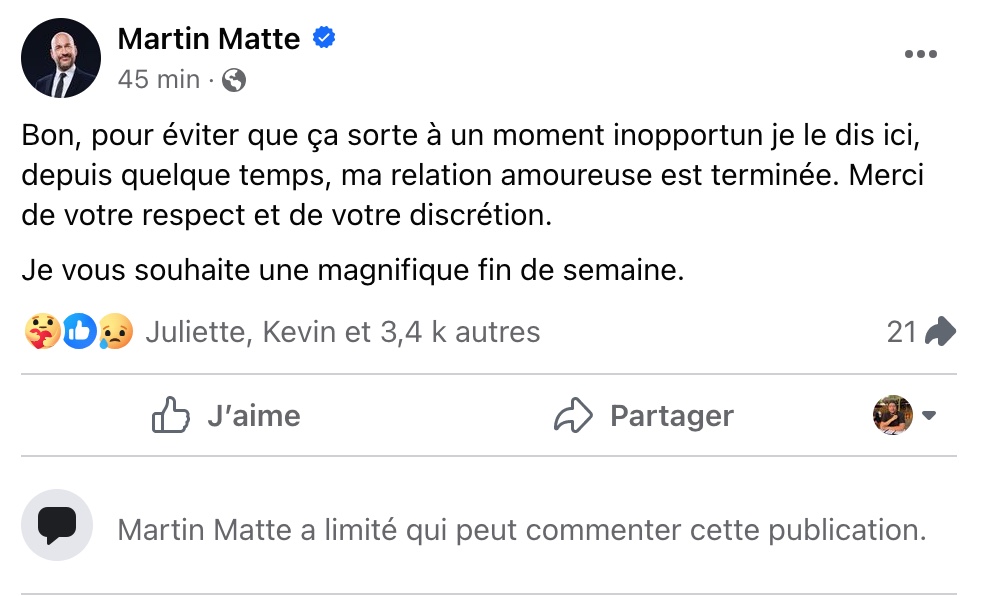Like the post with the J'aime button
984x596 pixels.
click(226, 416)
